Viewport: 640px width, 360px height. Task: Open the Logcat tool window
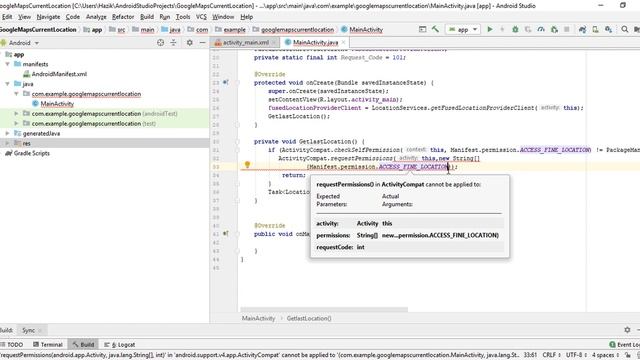coord(120,344)
